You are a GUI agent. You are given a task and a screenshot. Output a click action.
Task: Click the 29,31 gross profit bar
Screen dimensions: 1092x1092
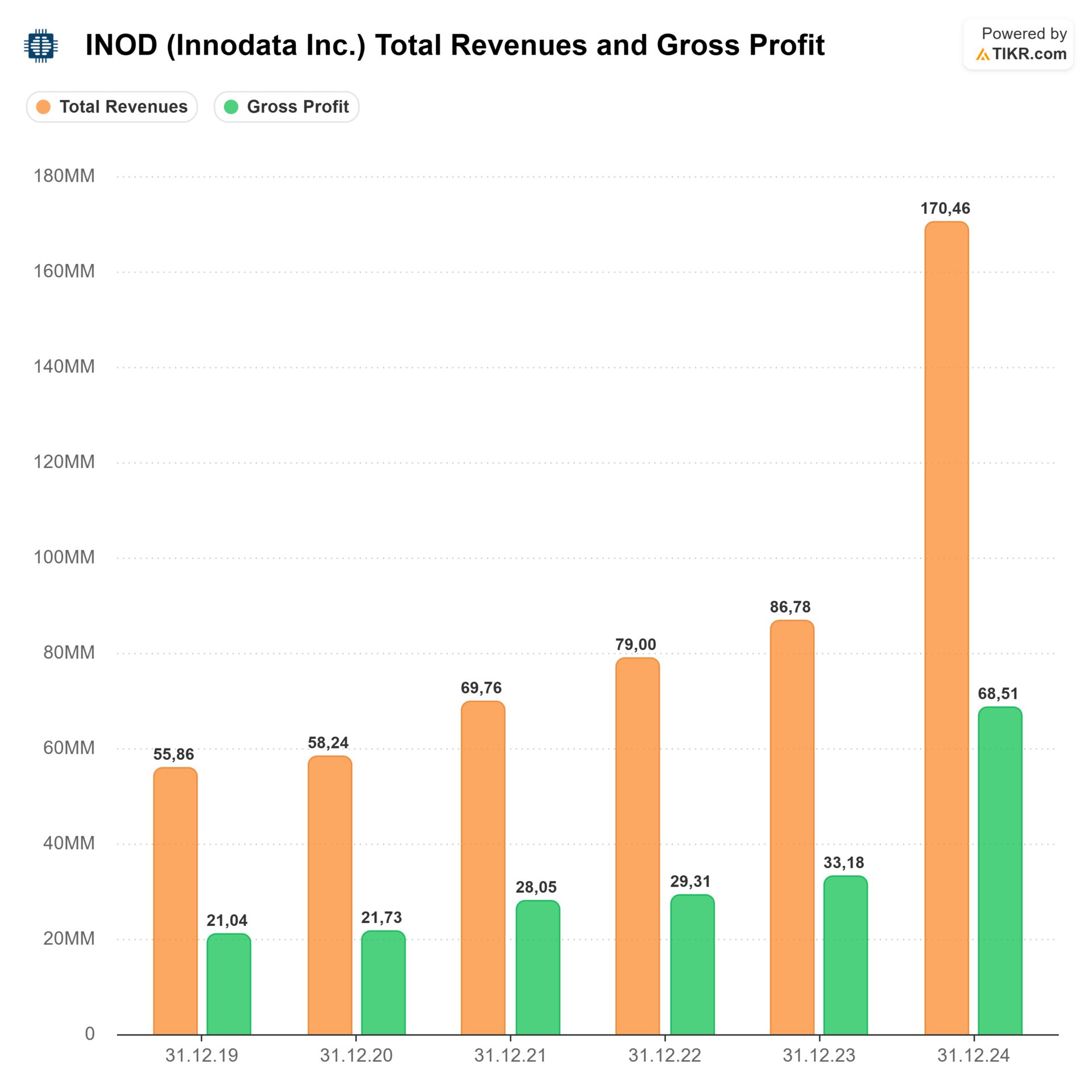click(692, 964)
